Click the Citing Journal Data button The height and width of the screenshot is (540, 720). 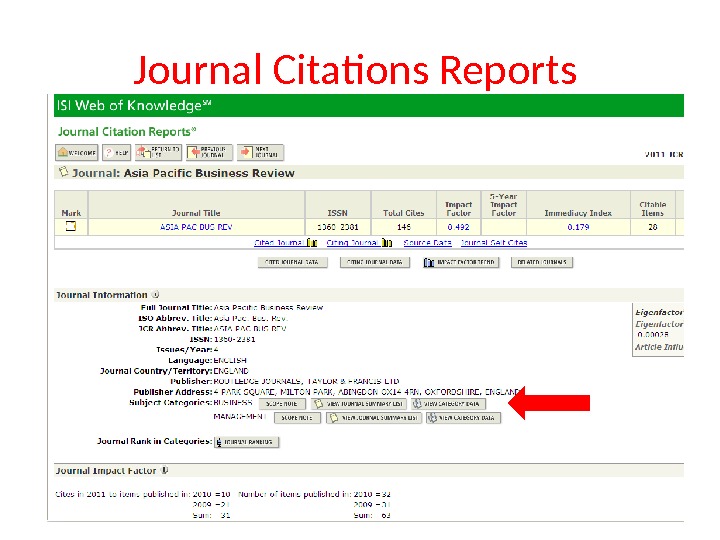(x=375, y=262)
